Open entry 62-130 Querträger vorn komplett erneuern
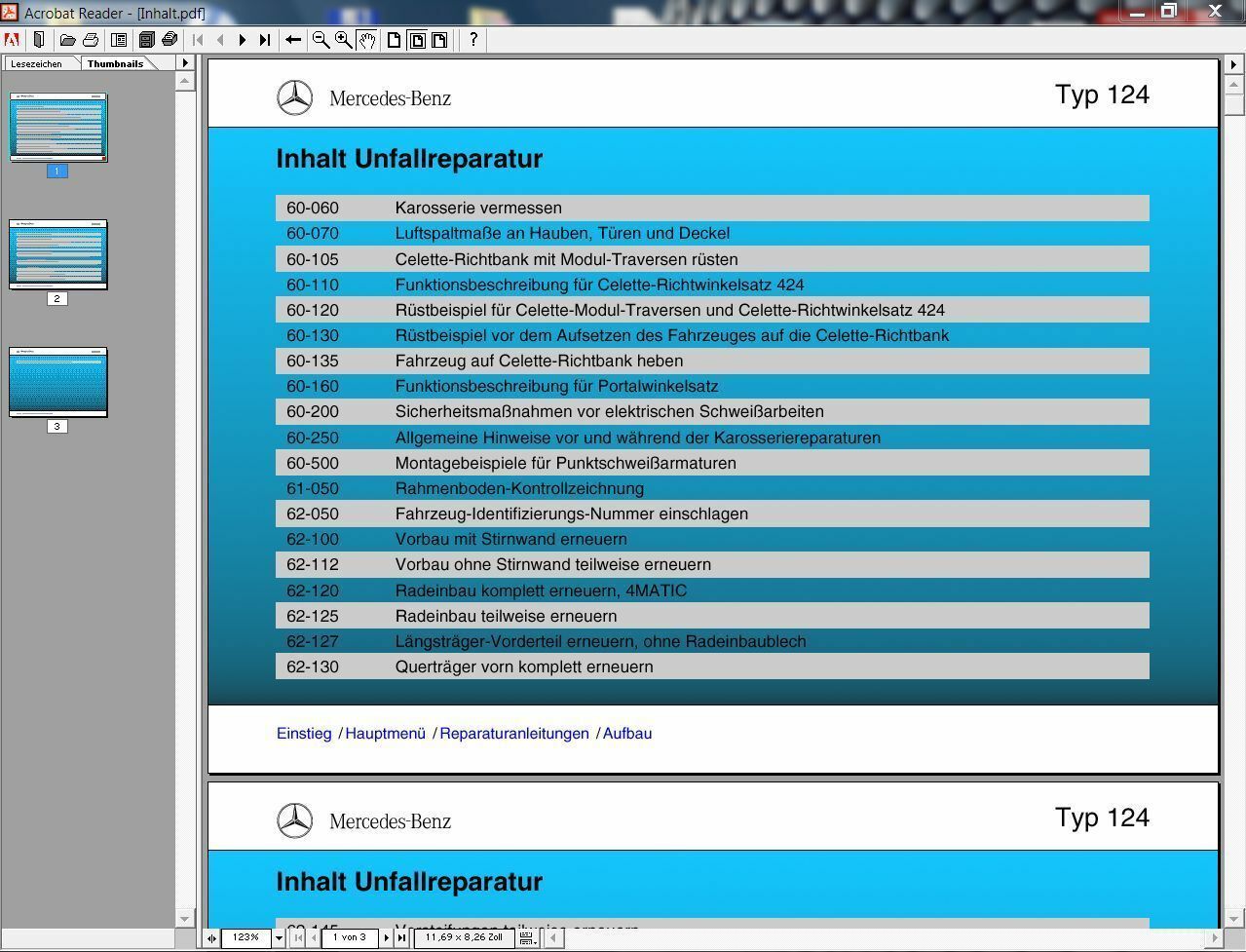 click(x=712, y=666)
